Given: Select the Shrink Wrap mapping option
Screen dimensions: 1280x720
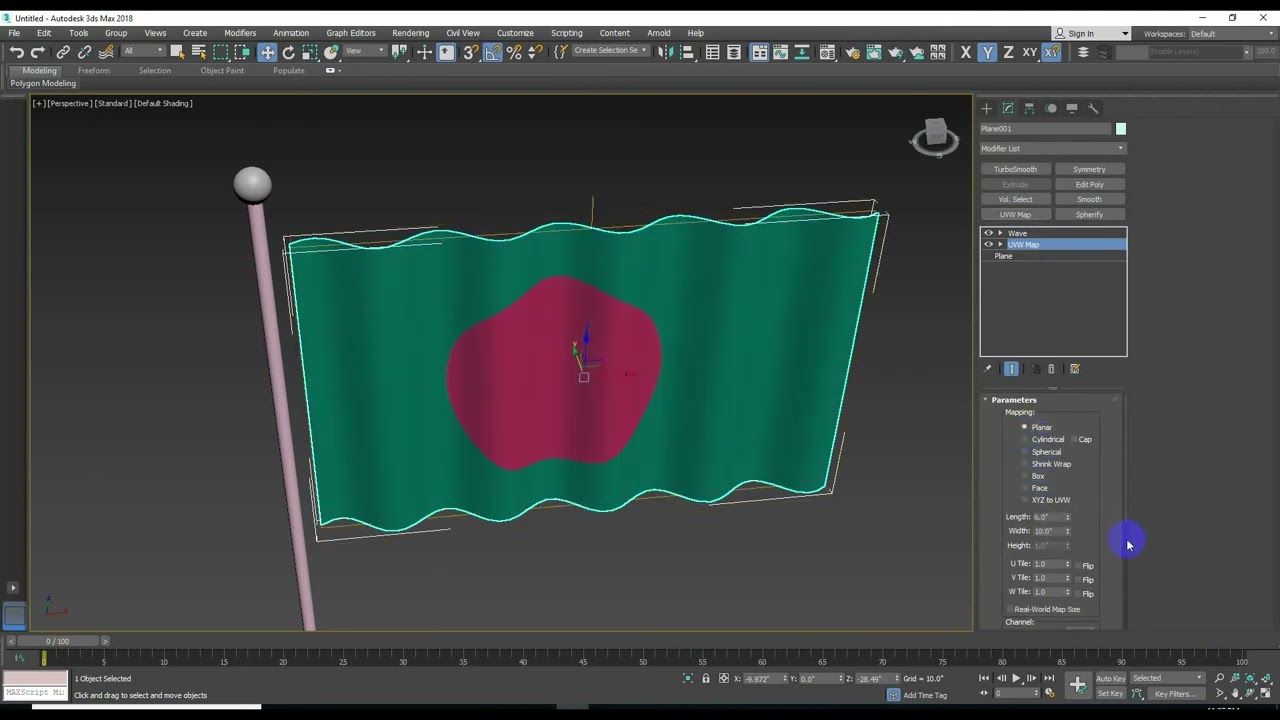Looking at the screenshot, I should (x=1024, y=464).
